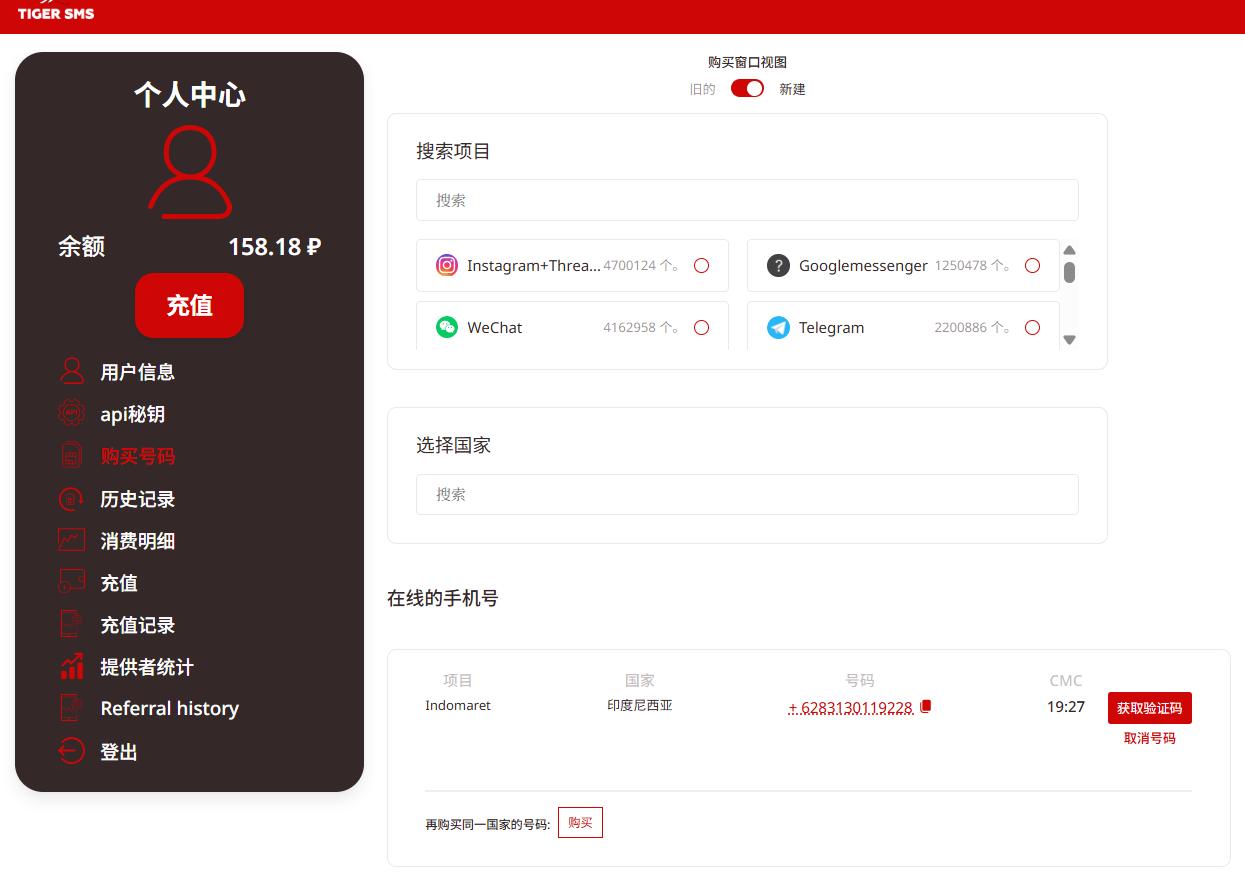The height and width of the screenshot is (877, 1245).
Task: Select the Googlemessenger radio button
Action: pyautogui.click(x=1032, y=265)
